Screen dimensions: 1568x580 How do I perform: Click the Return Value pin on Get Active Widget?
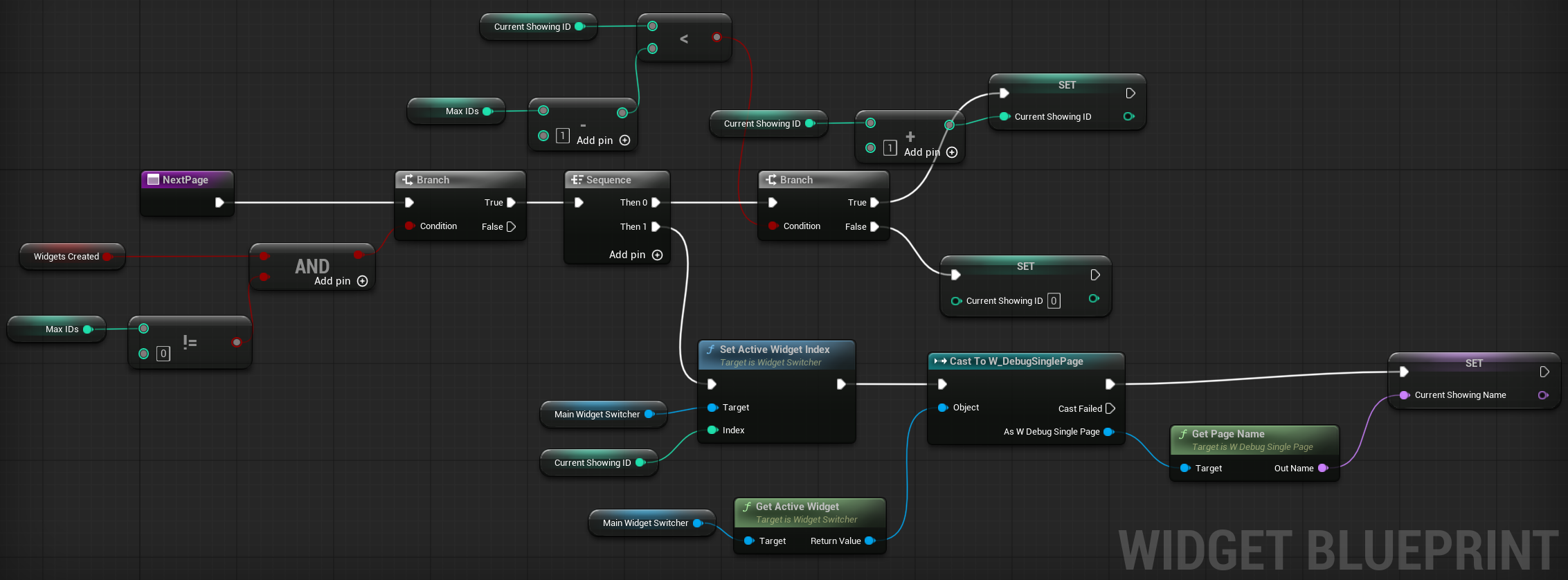pyautogui.click(x=869, y=541)
